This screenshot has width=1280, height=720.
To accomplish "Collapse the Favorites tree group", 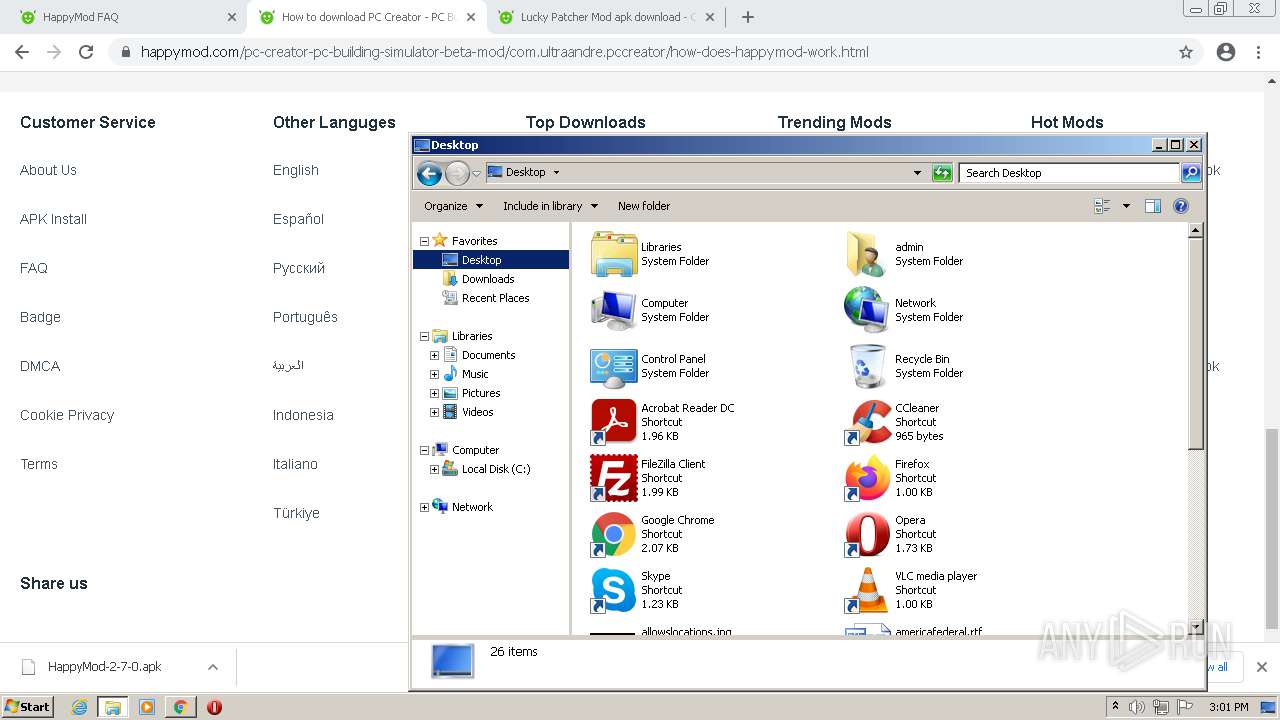I will point(424,241).
